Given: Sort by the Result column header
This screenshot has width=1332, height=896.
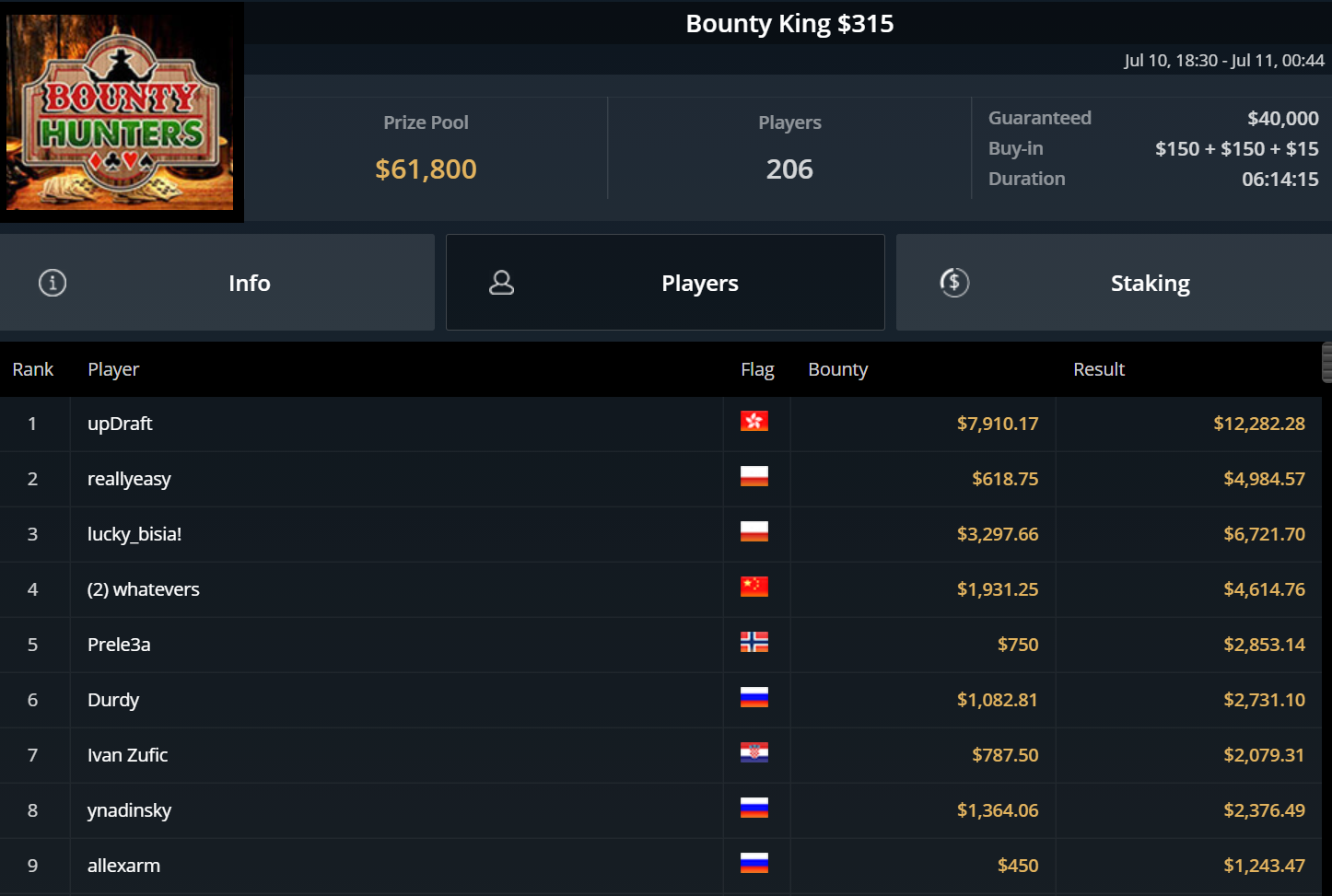Looking at the screenshot, I should pos(1098,369).
